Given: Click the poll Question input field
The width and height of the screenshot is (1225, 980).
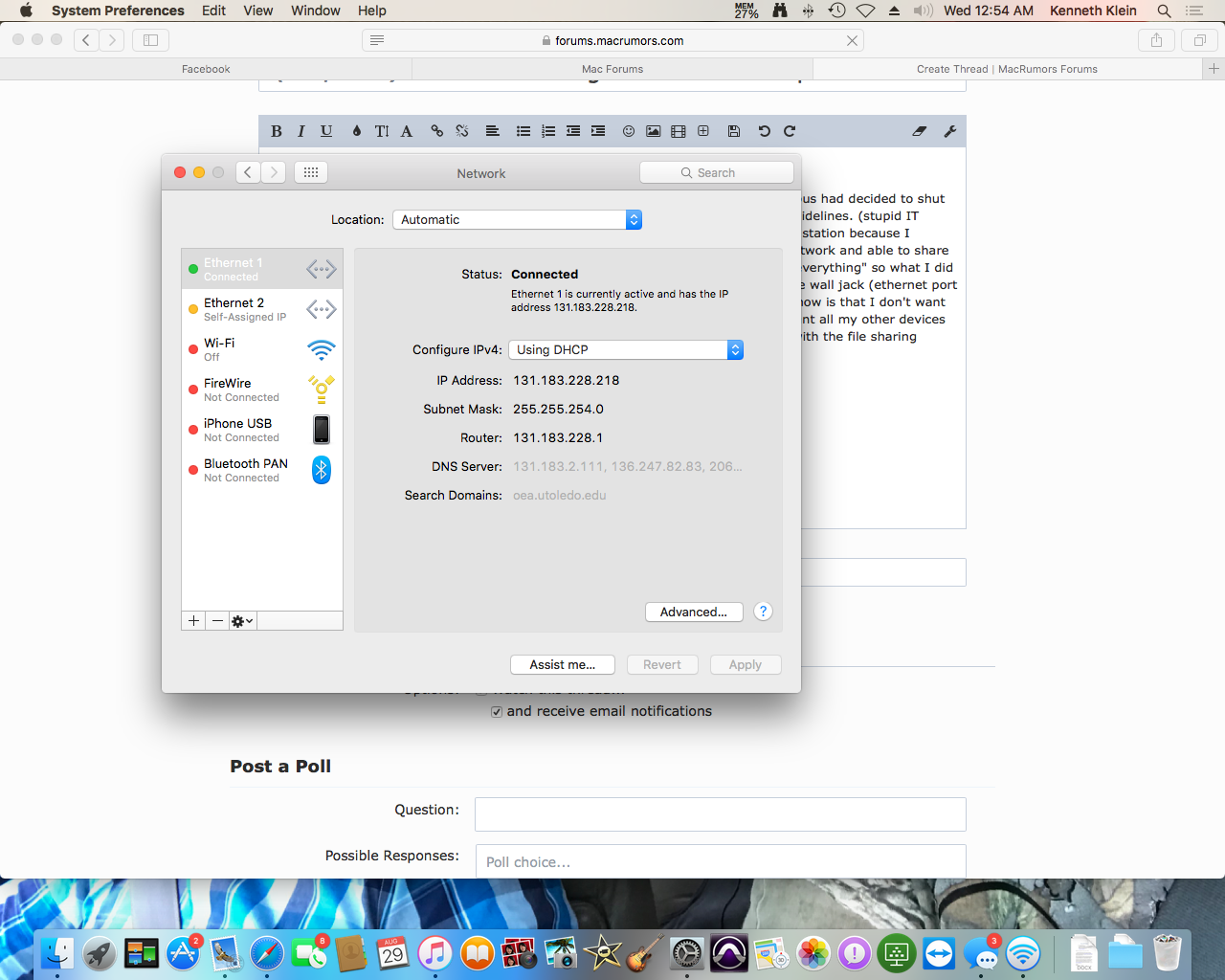Looking at the screenshot, I should (721, 814).
